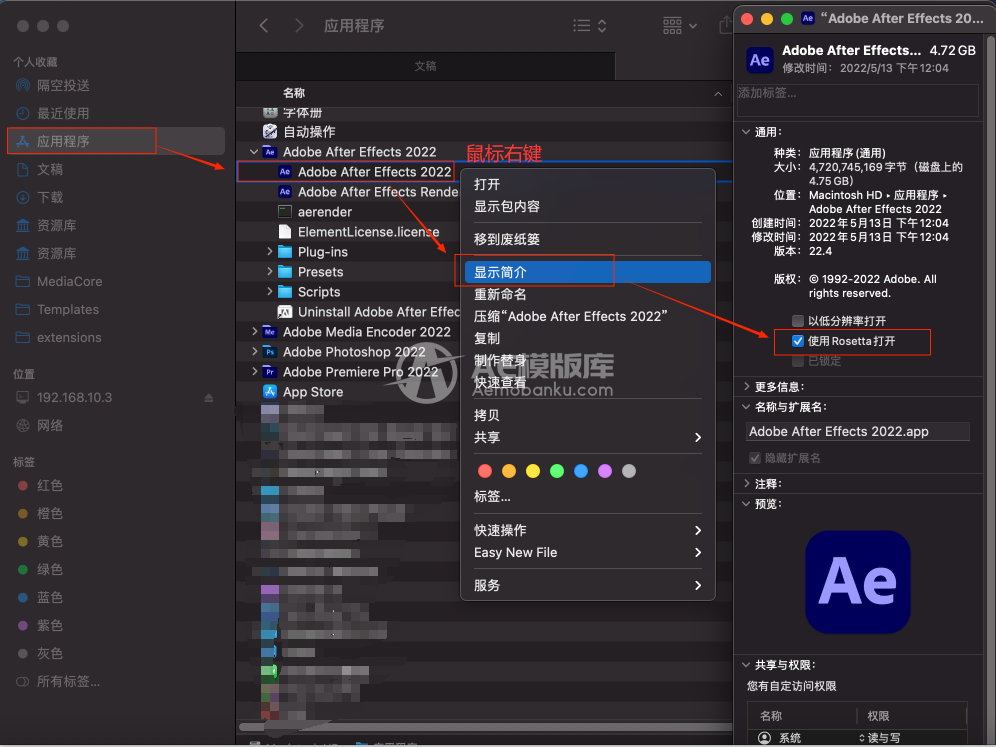
Task: Click the large Ae preview icon
Action: 857,583
